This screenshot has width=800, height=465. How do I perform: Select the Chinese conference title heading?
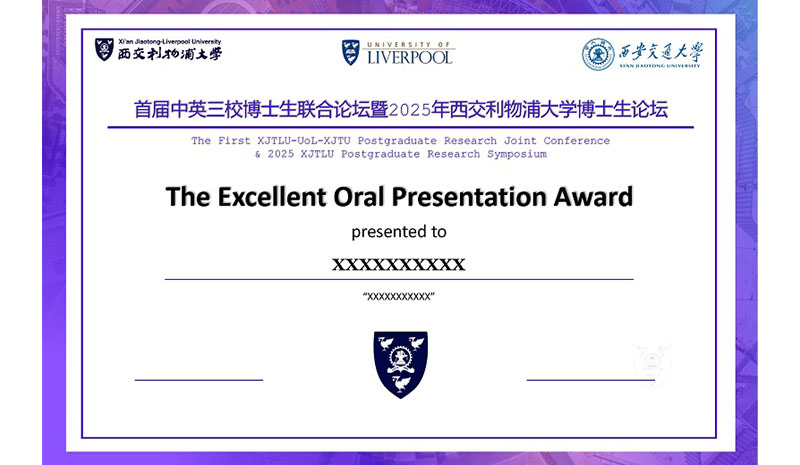(x=401, y=110)
